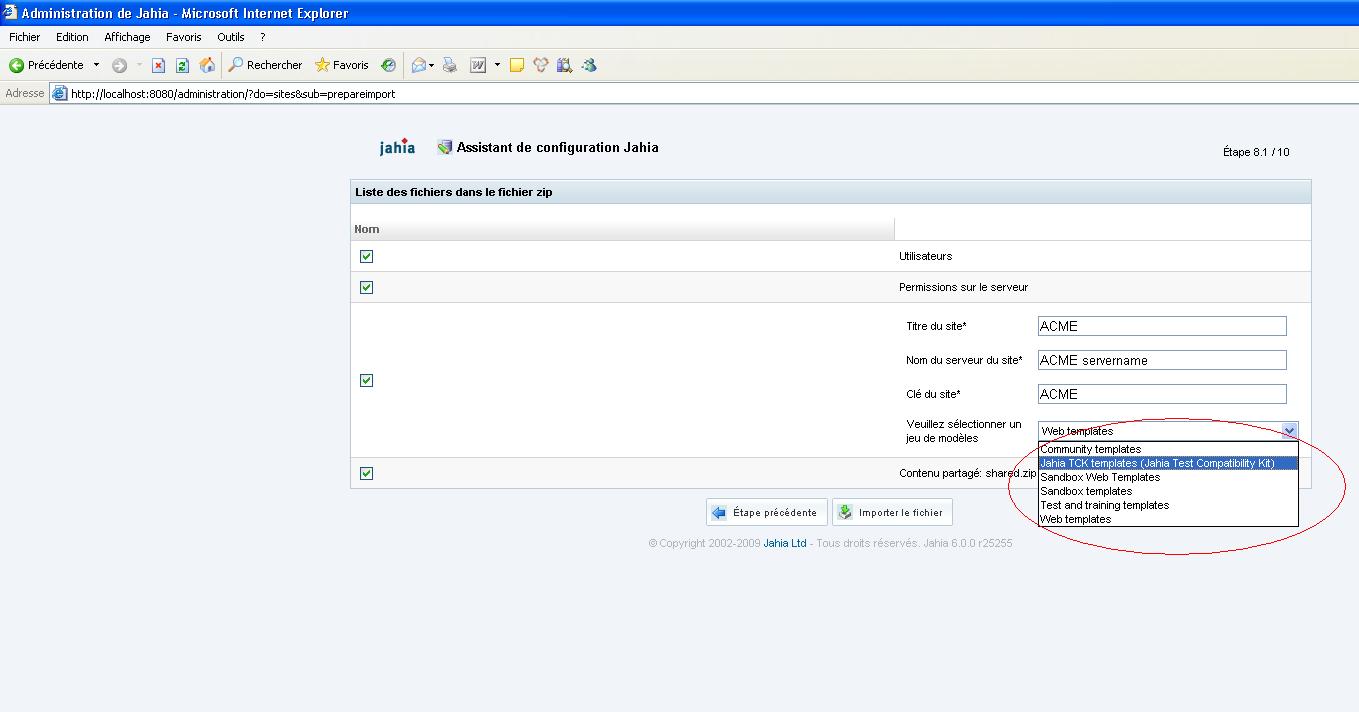Click the Titre du site input field

tap(1162, 326)
